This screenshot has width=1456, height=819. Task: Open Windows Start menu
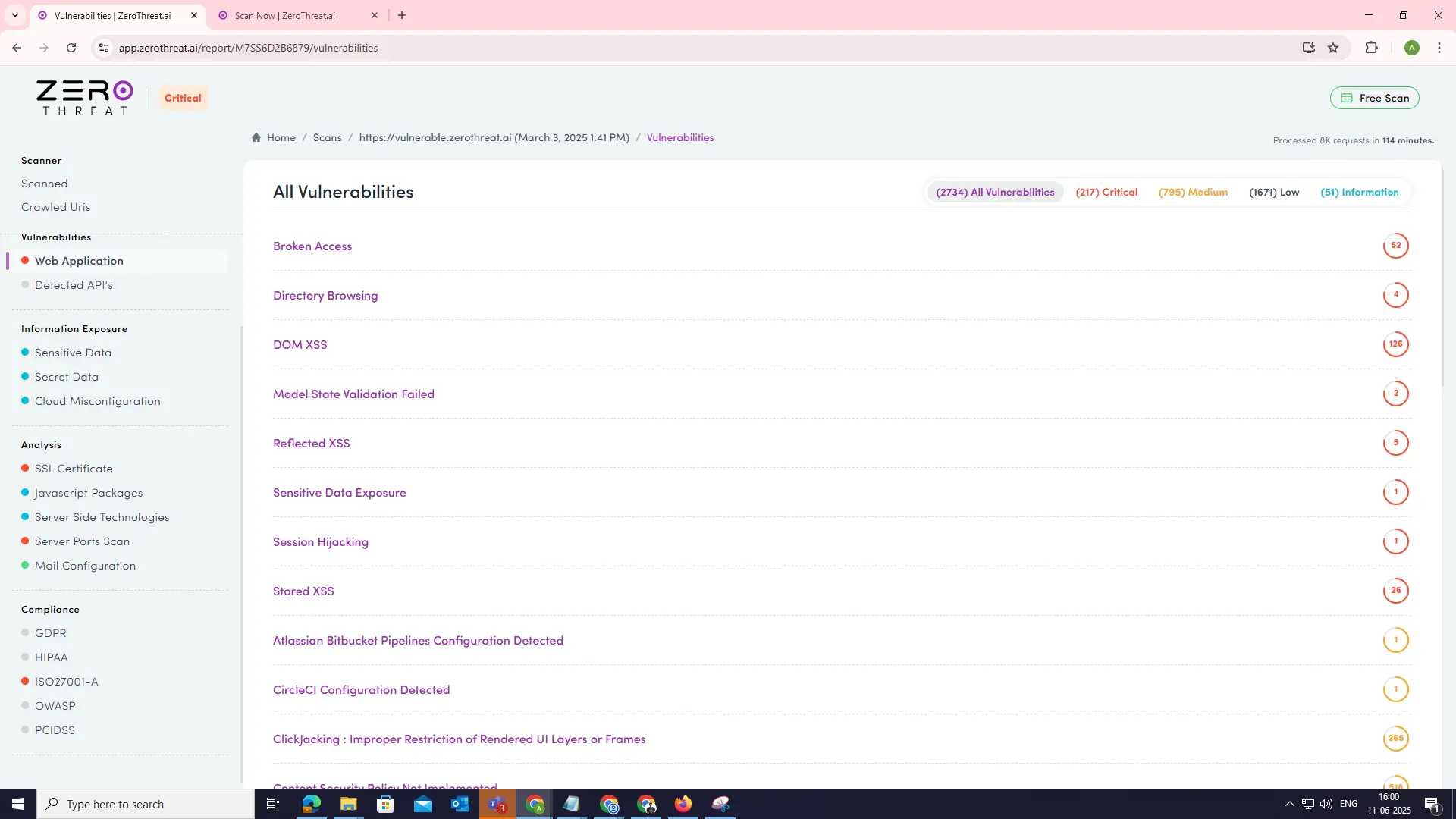tap(18, 804)
